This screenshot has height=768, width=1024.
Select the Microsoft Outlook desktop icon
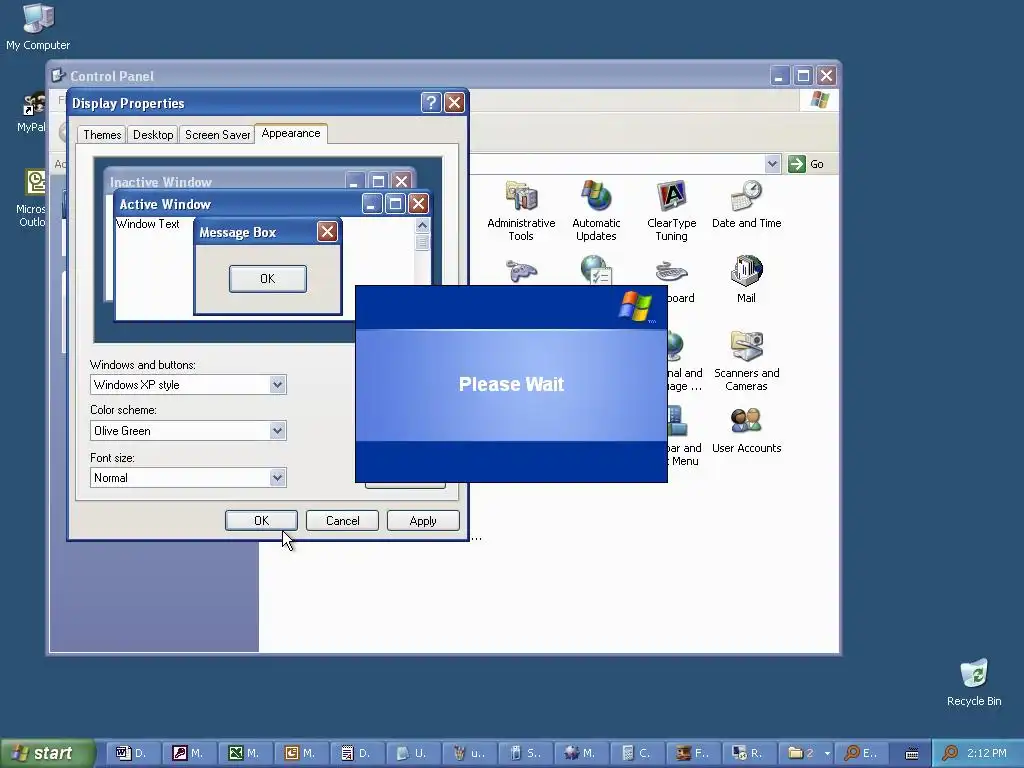point(31,198)
